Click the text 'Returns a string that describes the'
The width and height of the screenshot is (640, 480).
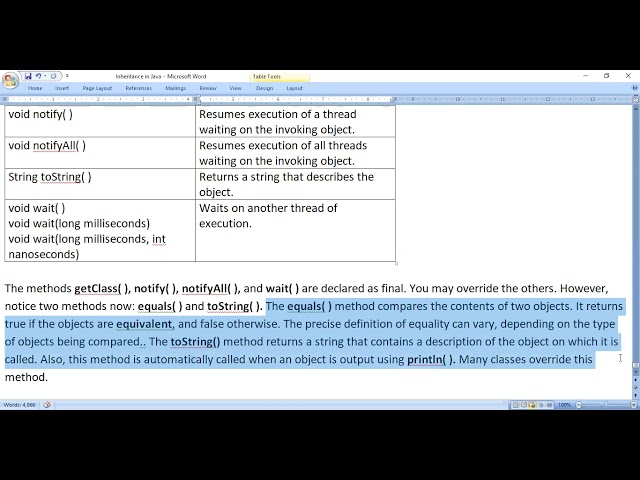[286, 177]
